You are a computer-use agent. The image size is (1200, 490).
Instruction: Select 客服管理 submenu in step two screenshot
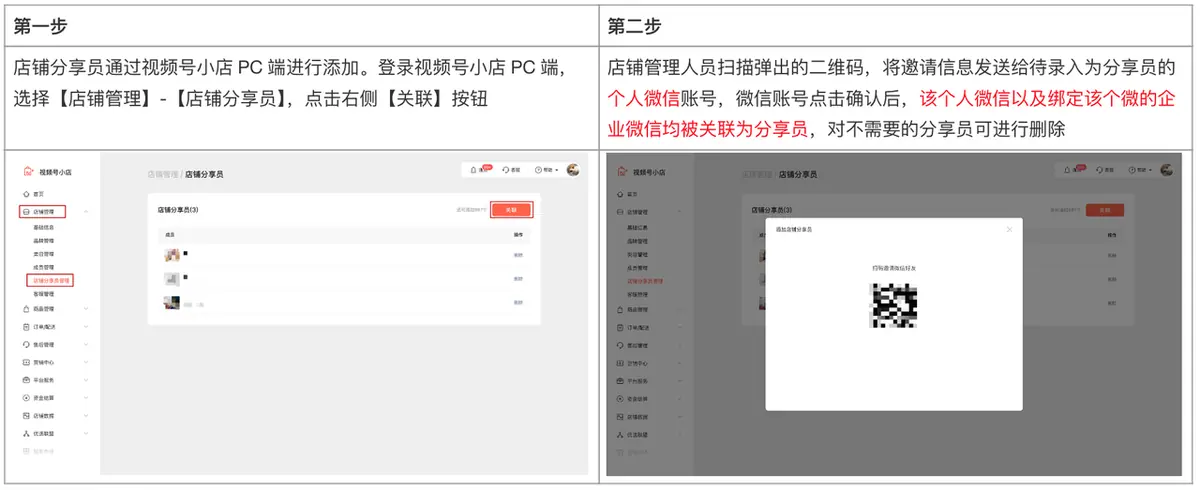coord(637,294)
